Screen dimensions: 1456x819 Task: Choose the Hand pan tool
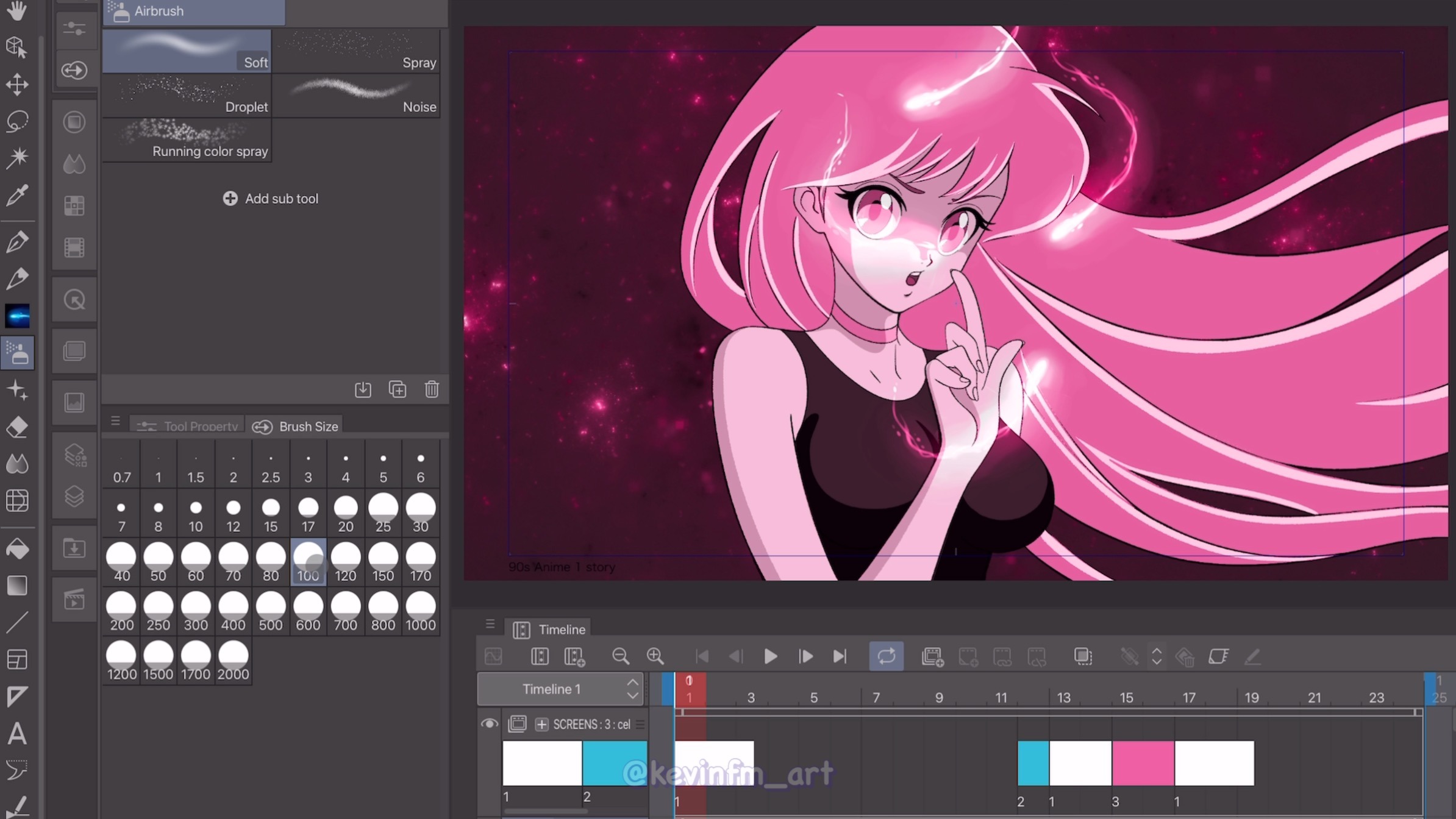point(17,10)
